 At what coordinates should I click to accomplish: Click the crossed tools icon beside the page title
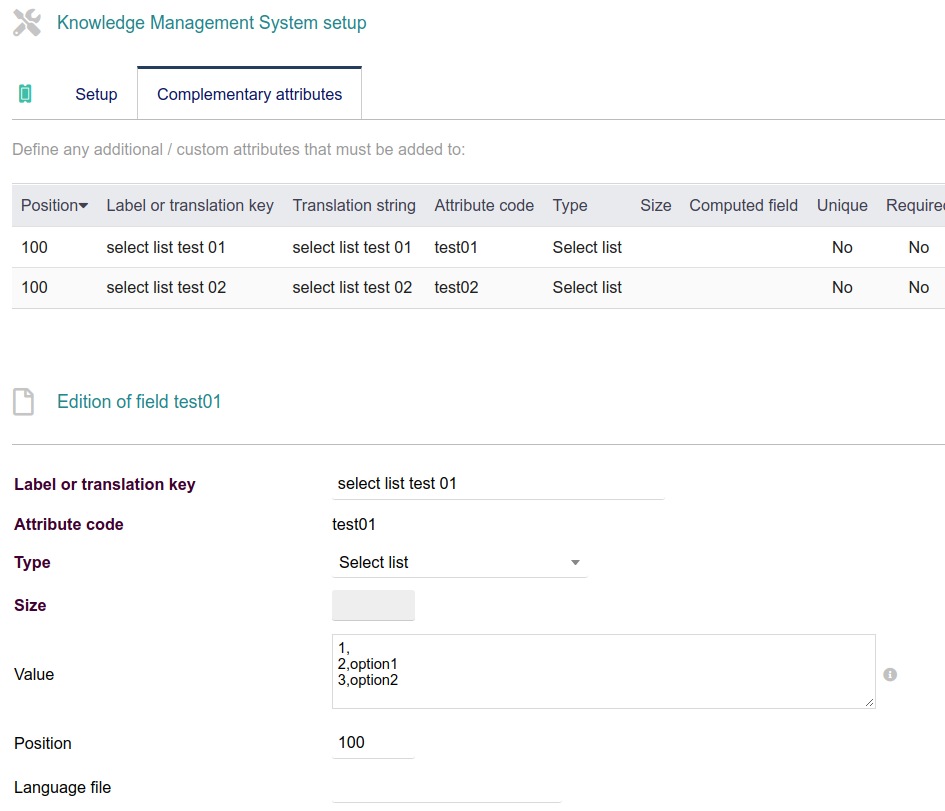tap(26, 22)
